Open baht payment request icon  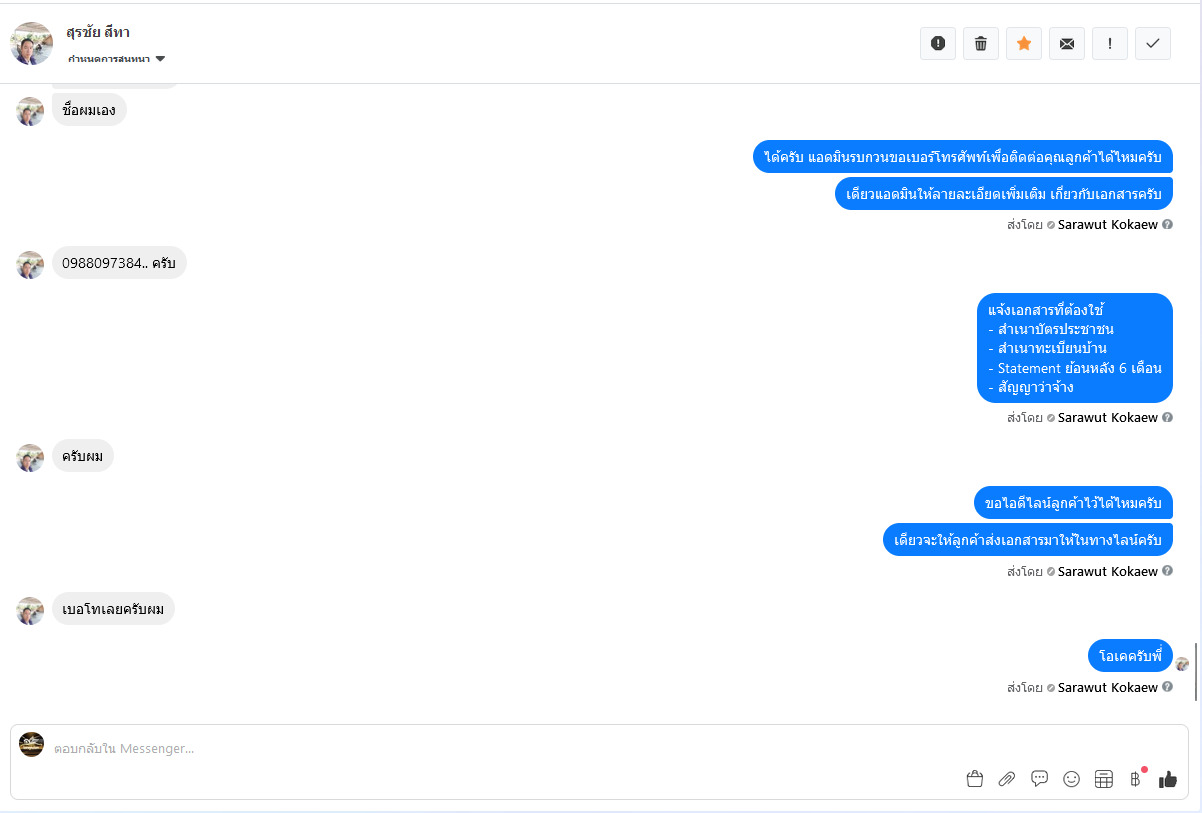point(1135,779)
